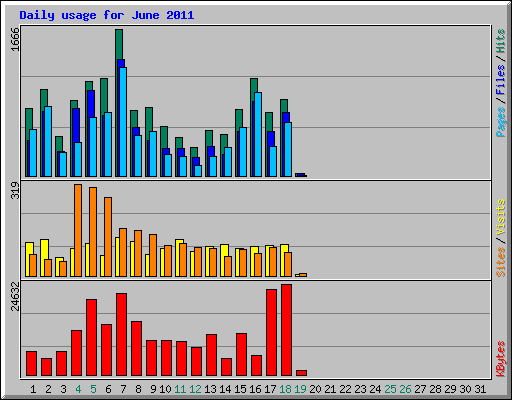Click green day label 19
This screenshot has width=512, height=400.
(300, 389)
